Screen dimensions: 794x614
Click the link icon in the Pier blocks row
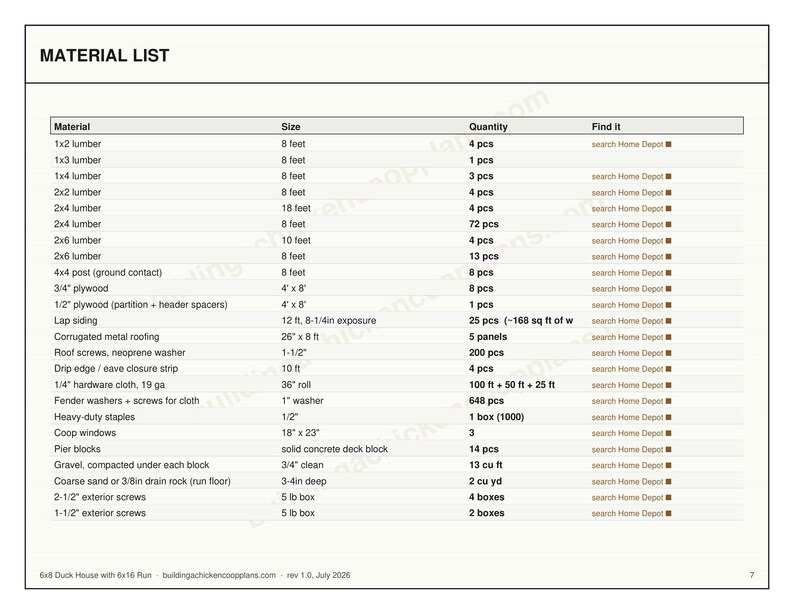click(668, 449)
